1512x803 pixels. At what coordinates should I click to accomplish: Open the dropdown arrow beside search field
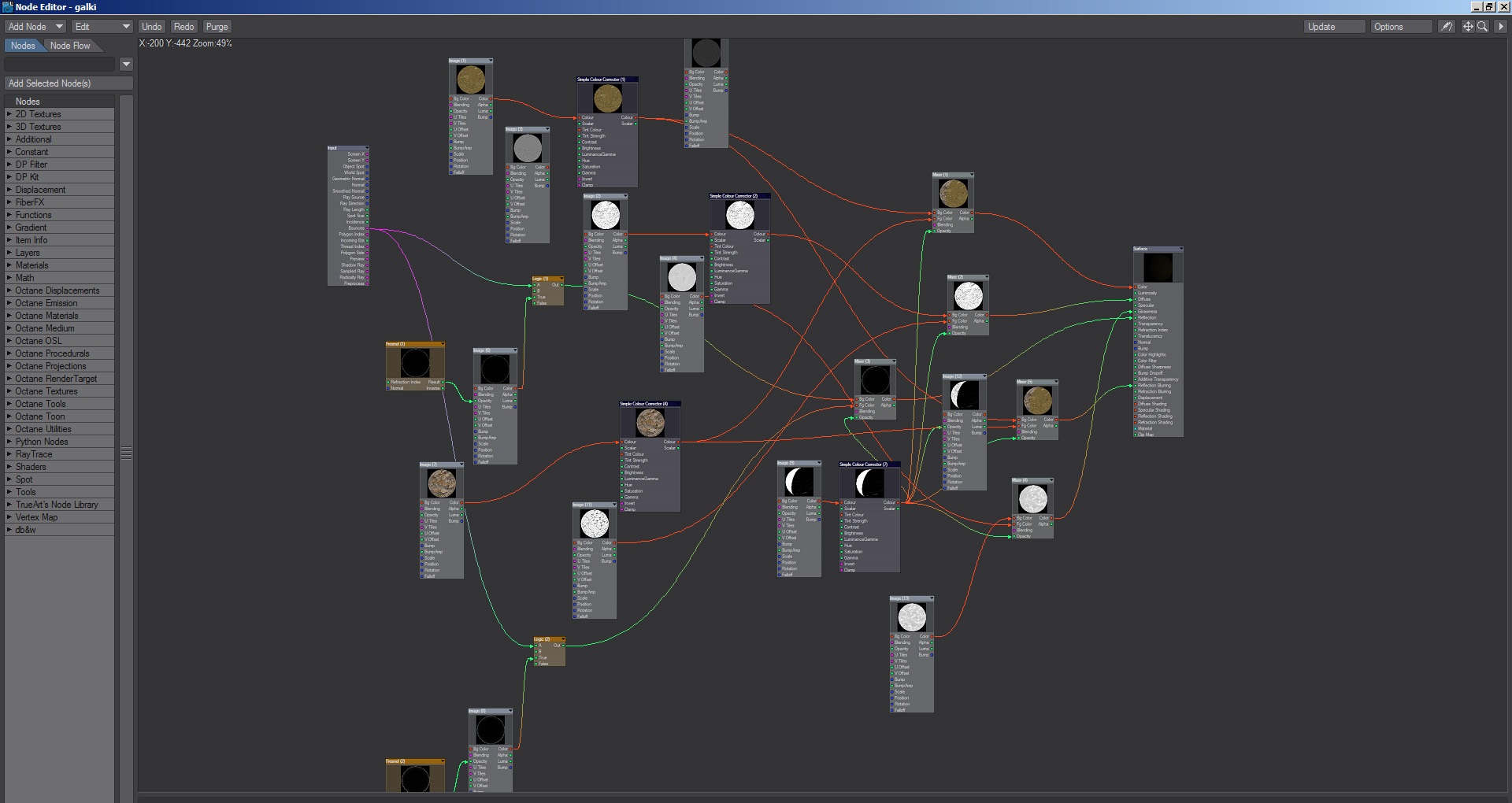(126, 64)
